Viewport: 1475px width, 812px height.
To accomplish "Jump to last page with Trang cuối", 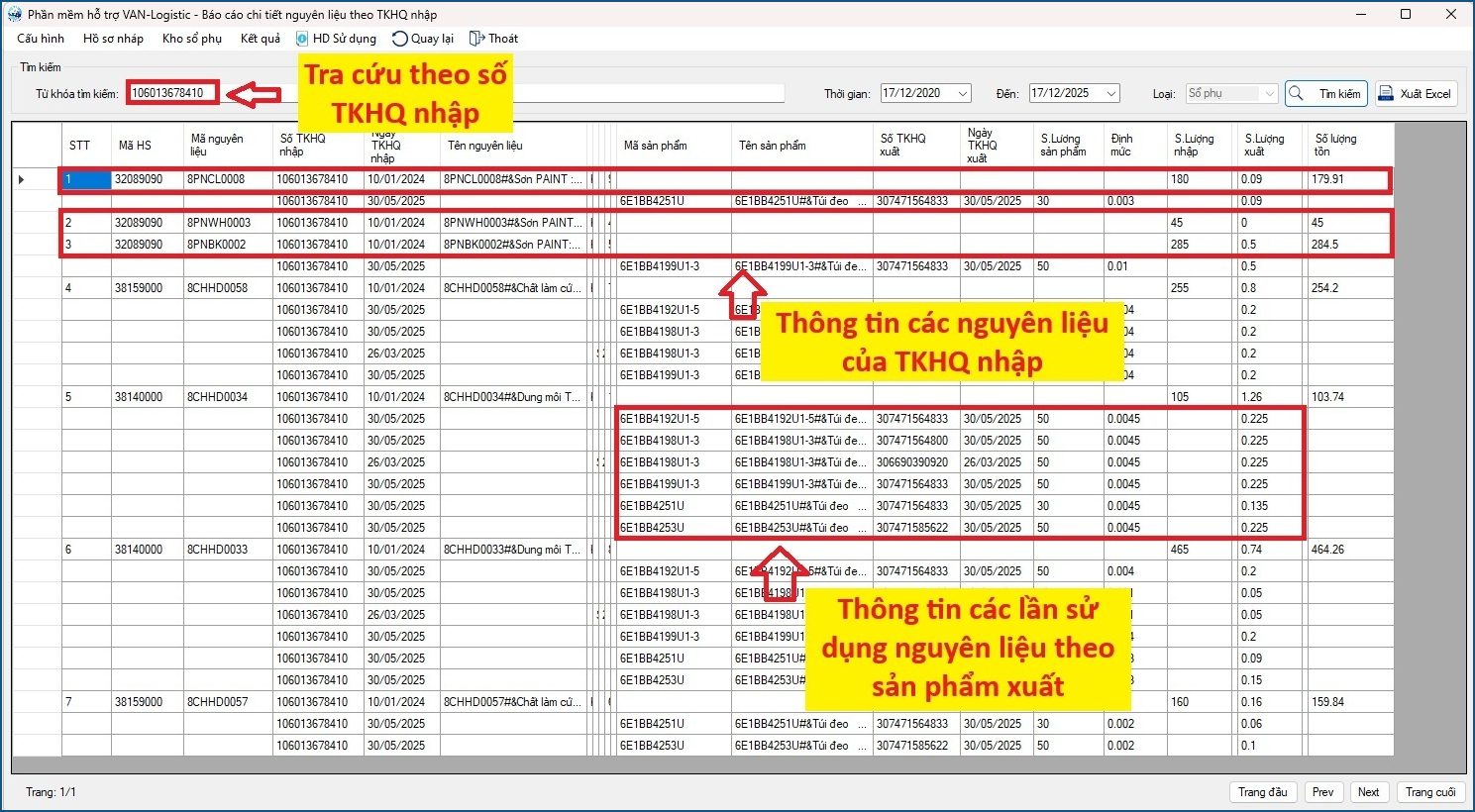I will (x=1430, y=792).
